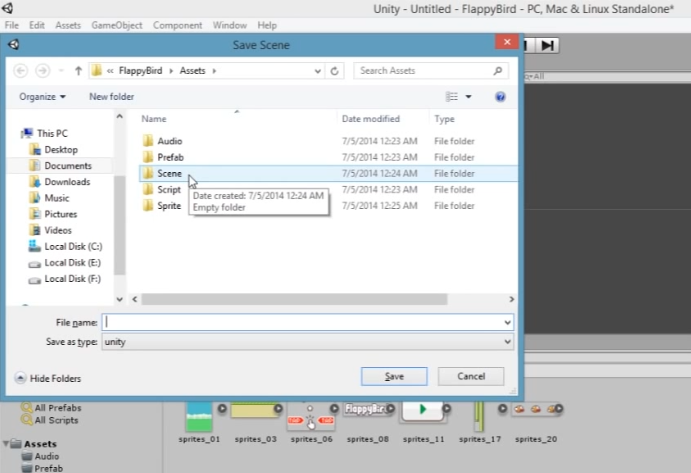Click FlappyBird in the address breadcrumb

point(141,71)
